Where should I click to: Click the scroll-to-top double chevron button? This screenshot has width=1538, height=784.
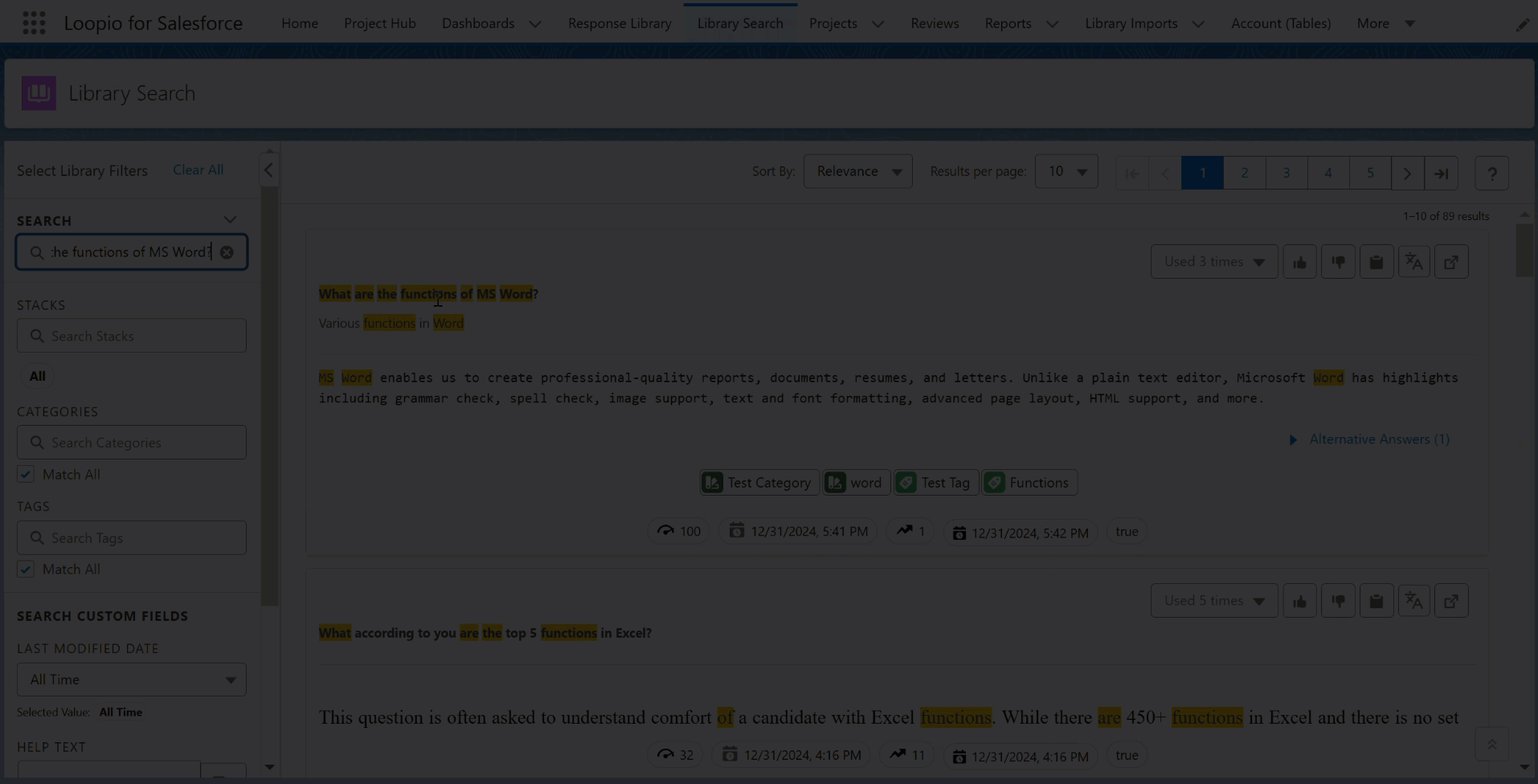tap(1492, 745)
